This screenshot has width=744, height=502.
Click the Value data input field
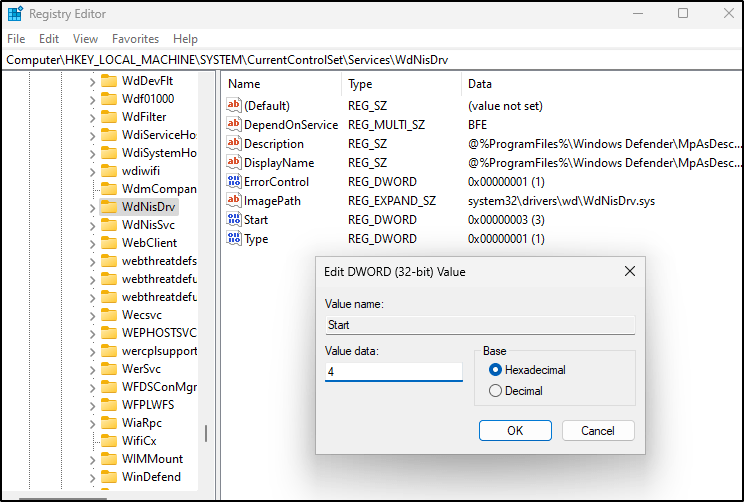tap(393, 372)
